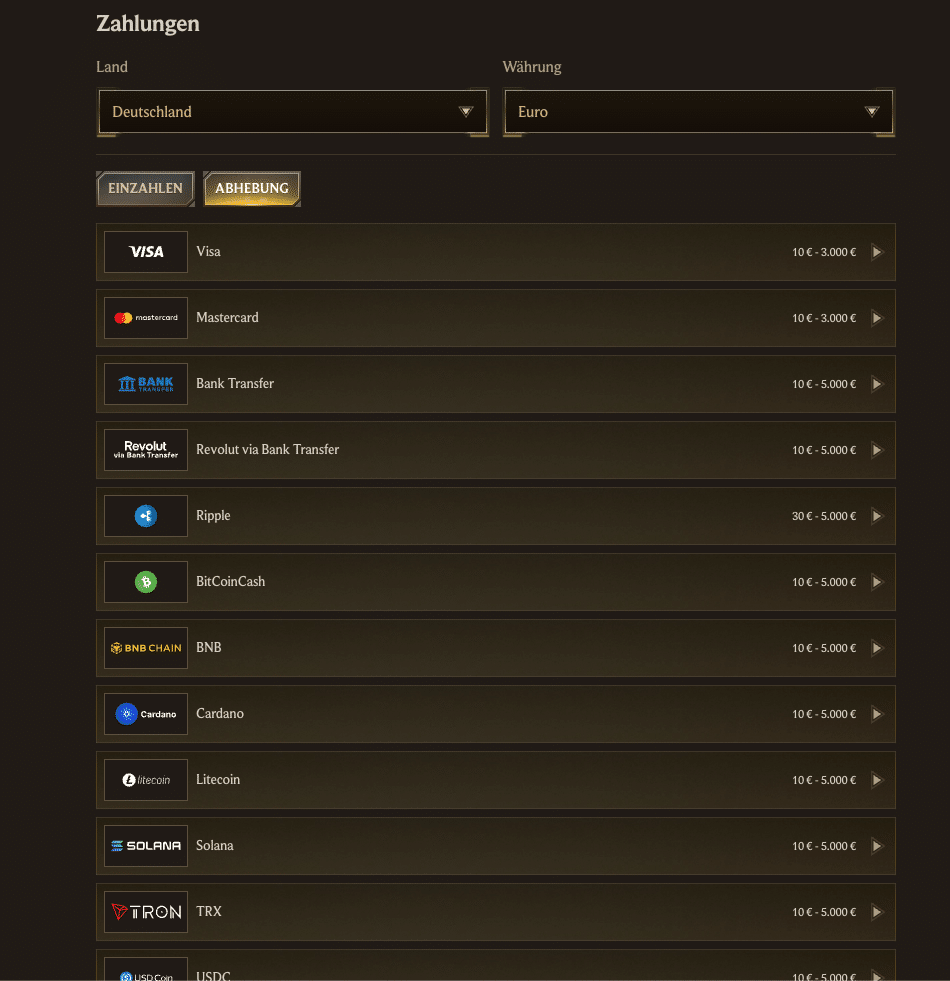Click the Cardano logo
This screenshot has width=950, height=981.
(x=145, y=714)
